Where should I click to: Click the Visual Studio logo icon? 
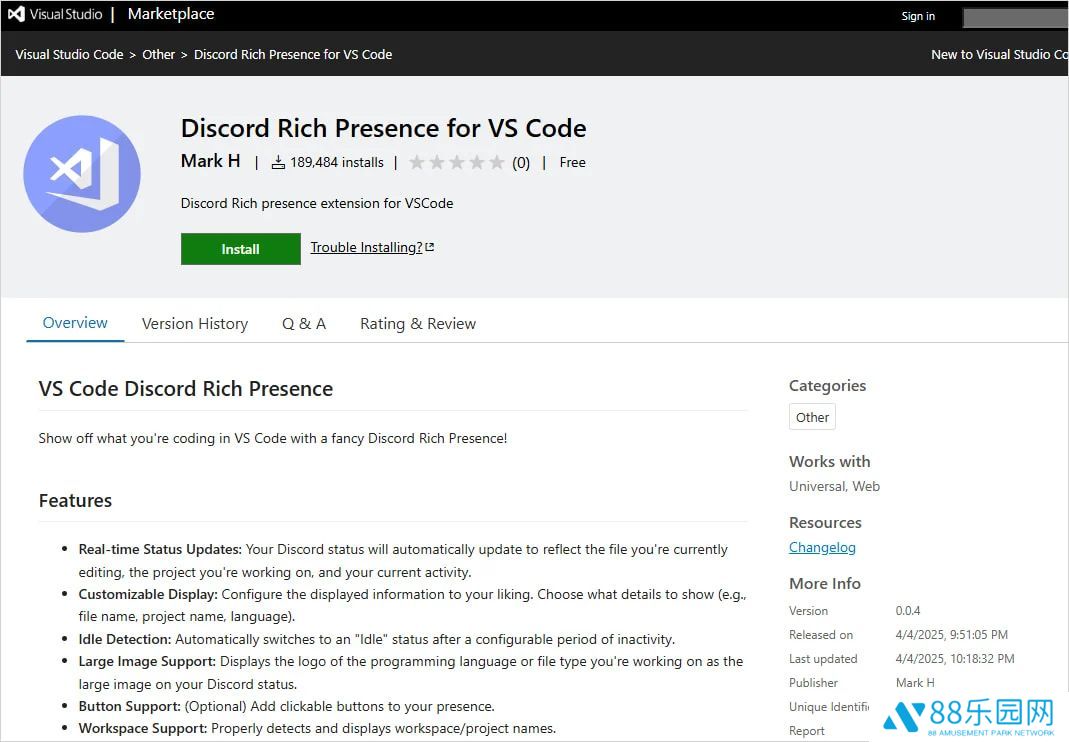(x=16, y=14)
